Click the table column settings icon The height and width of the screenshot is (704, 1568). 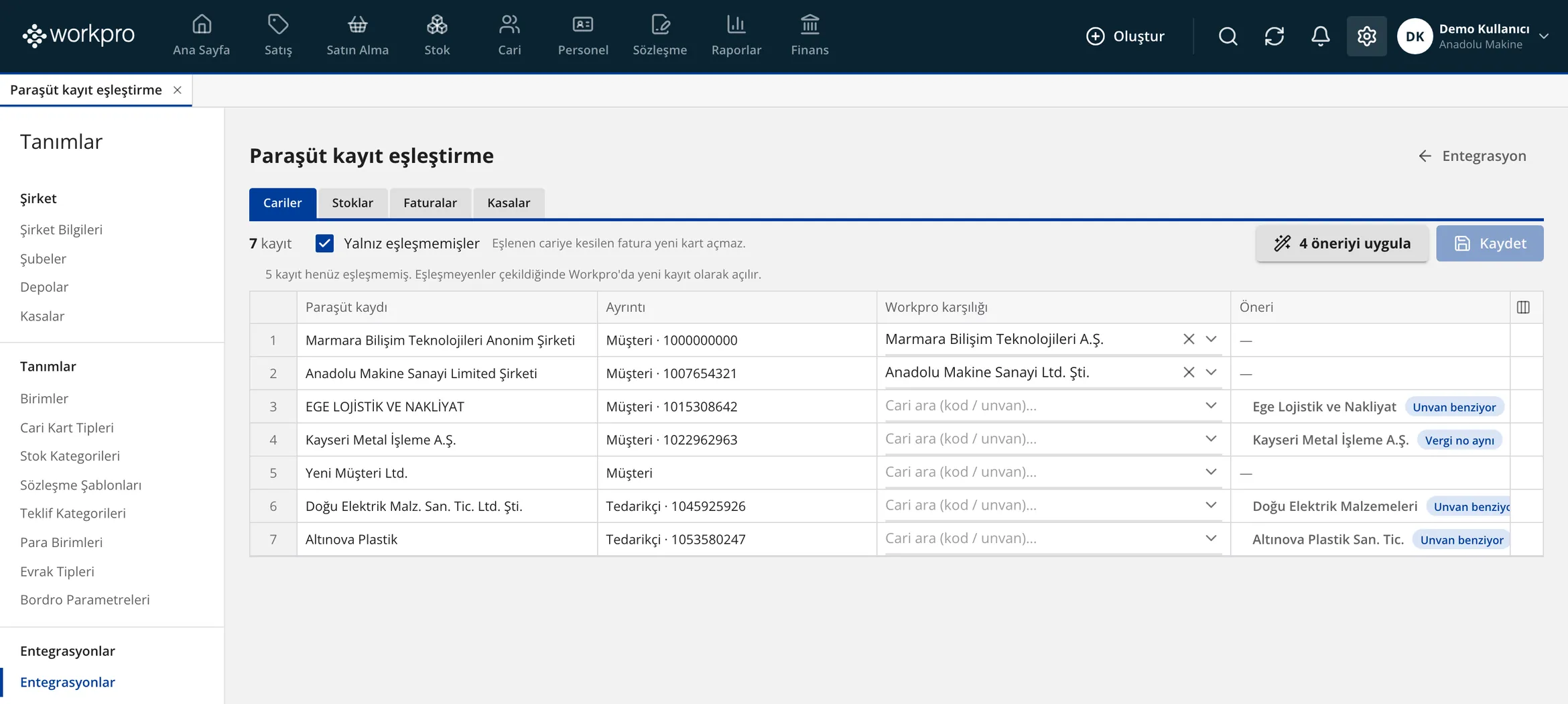tap(1523, 307)
